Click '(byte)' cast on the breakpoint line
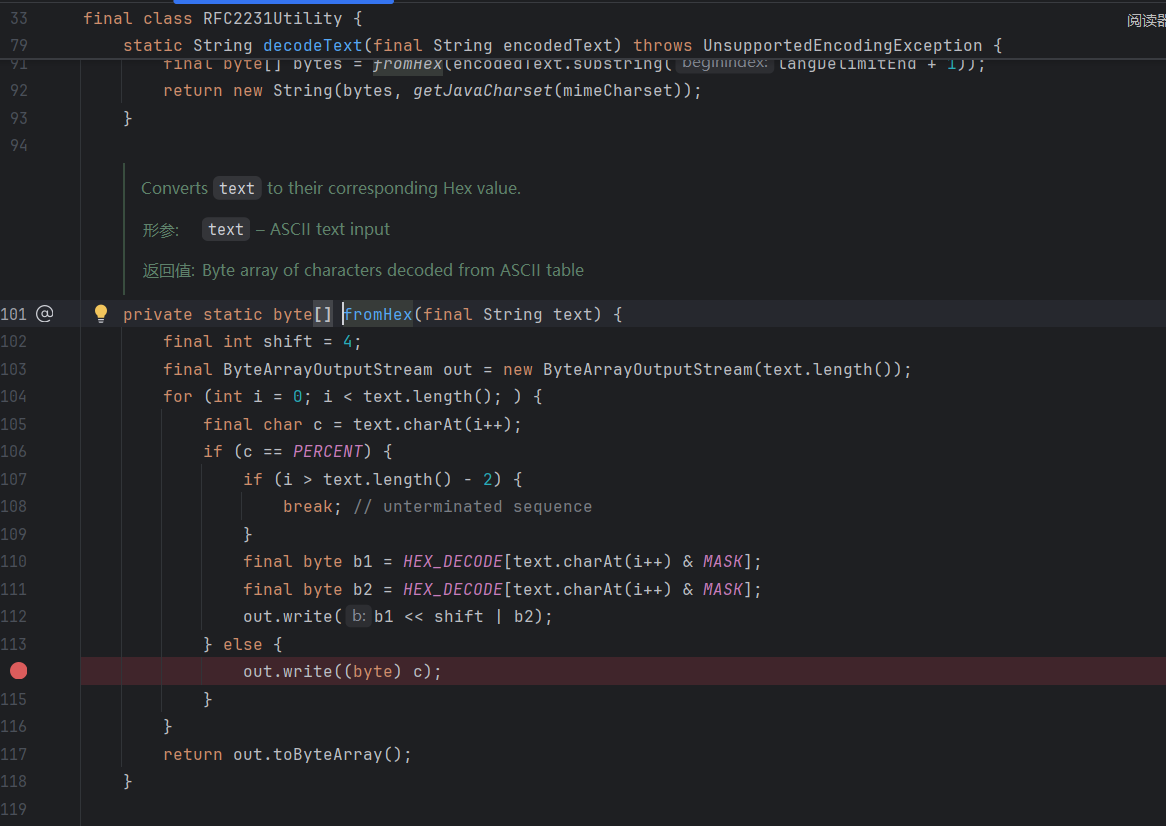Screen dimensions: 1166x826 click(x=373, y=672)
